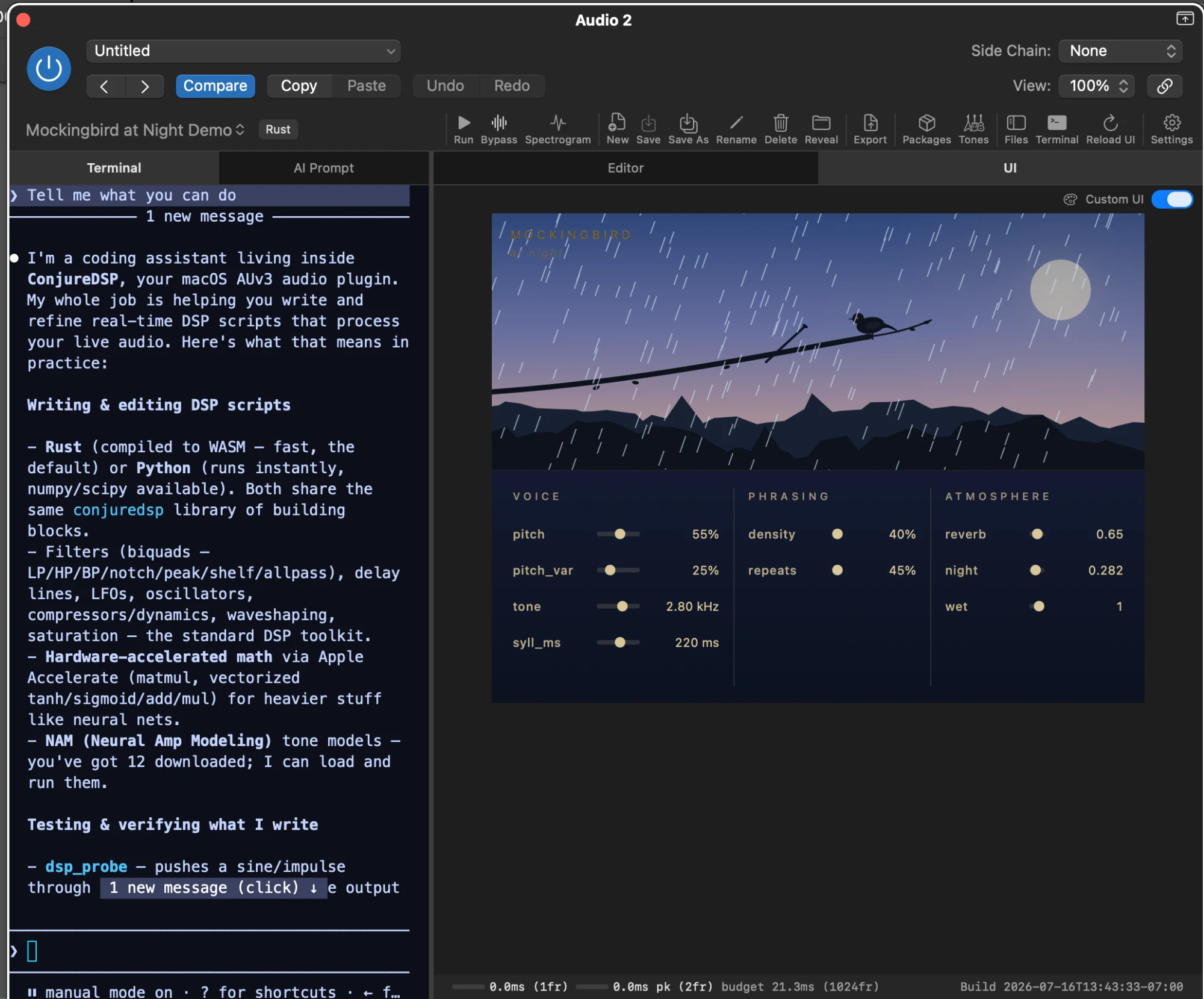
Task: Adjust the tone slider
Action: point(618,607)
